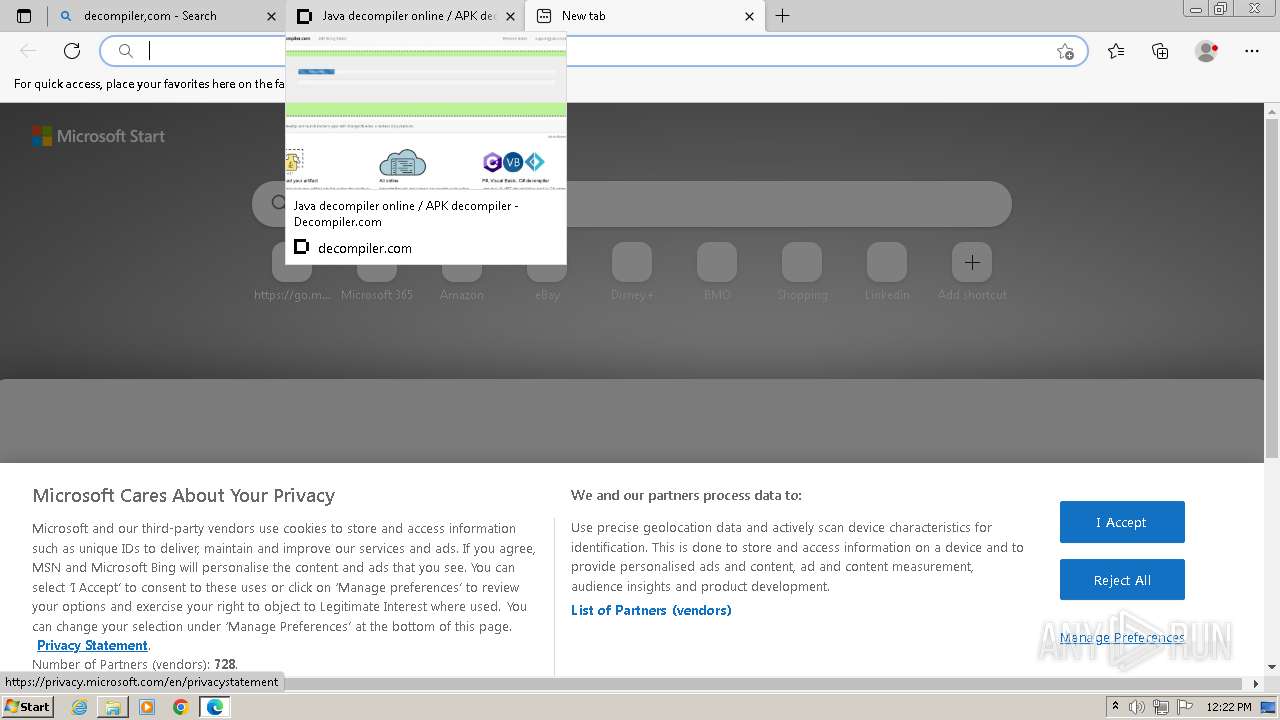Open a new browser tab with plus

[x=783, y=16]
